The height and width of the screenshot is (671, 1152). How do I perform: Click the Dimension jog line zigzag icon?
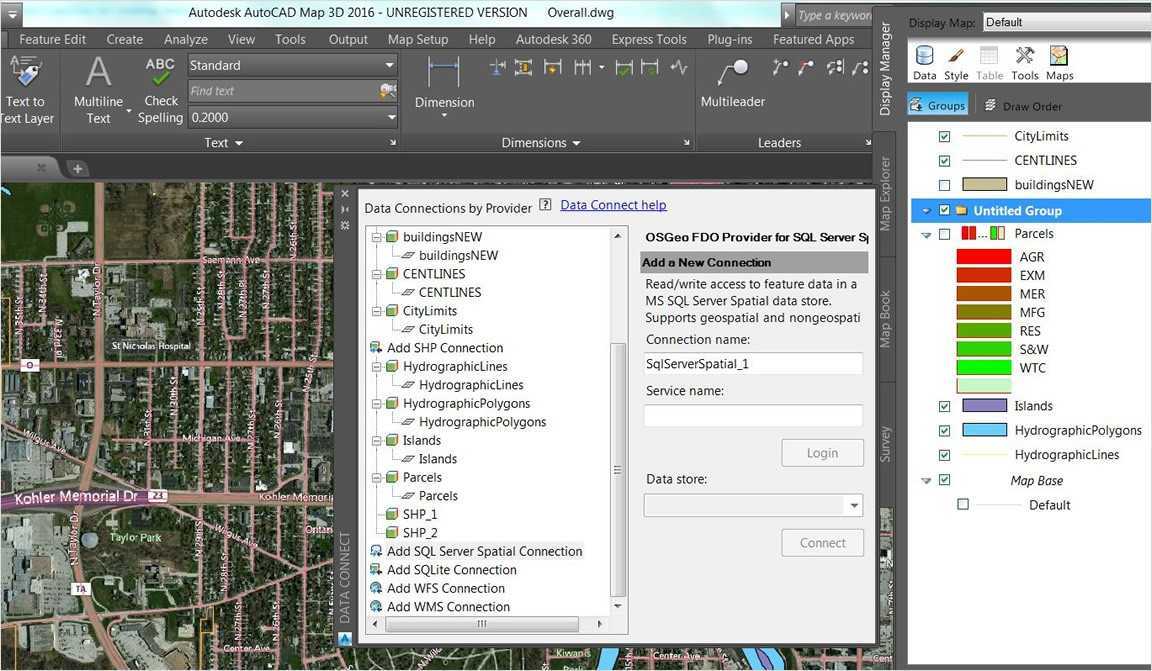pos(679,68)
